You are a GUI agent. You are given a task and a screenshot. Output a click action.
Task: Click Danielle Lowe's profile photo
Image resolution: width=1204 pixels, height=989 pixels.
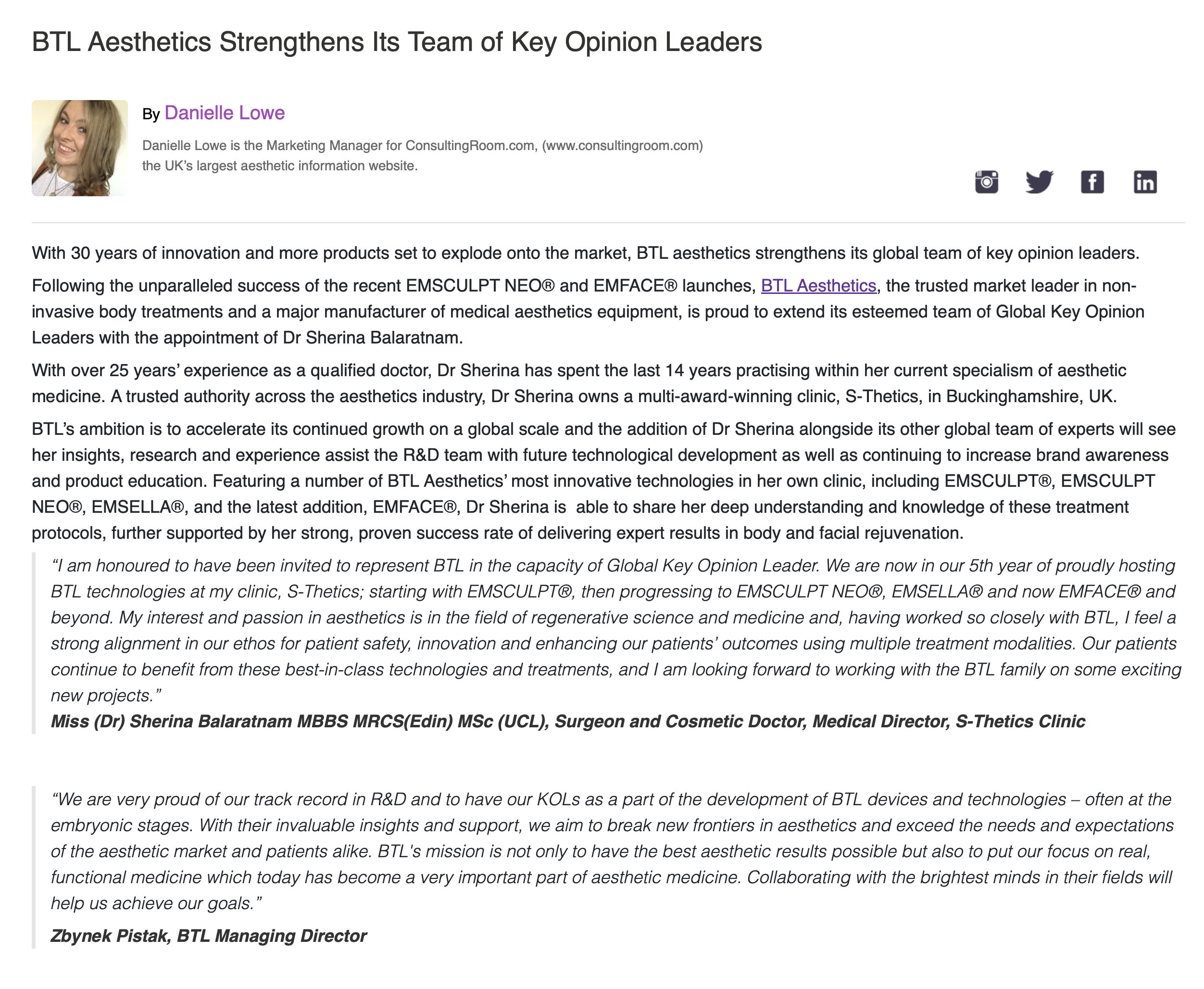tap(80, 148)
